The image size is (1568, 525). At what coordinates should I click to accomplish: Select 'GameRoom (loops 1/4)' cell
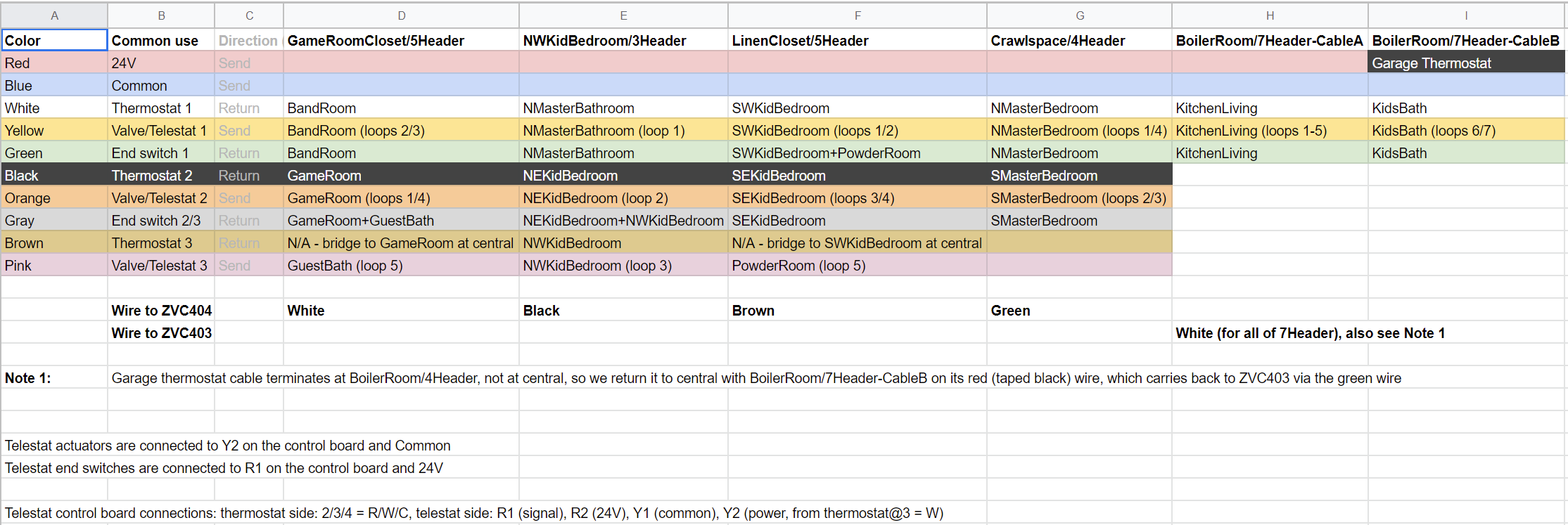[401, 197]
